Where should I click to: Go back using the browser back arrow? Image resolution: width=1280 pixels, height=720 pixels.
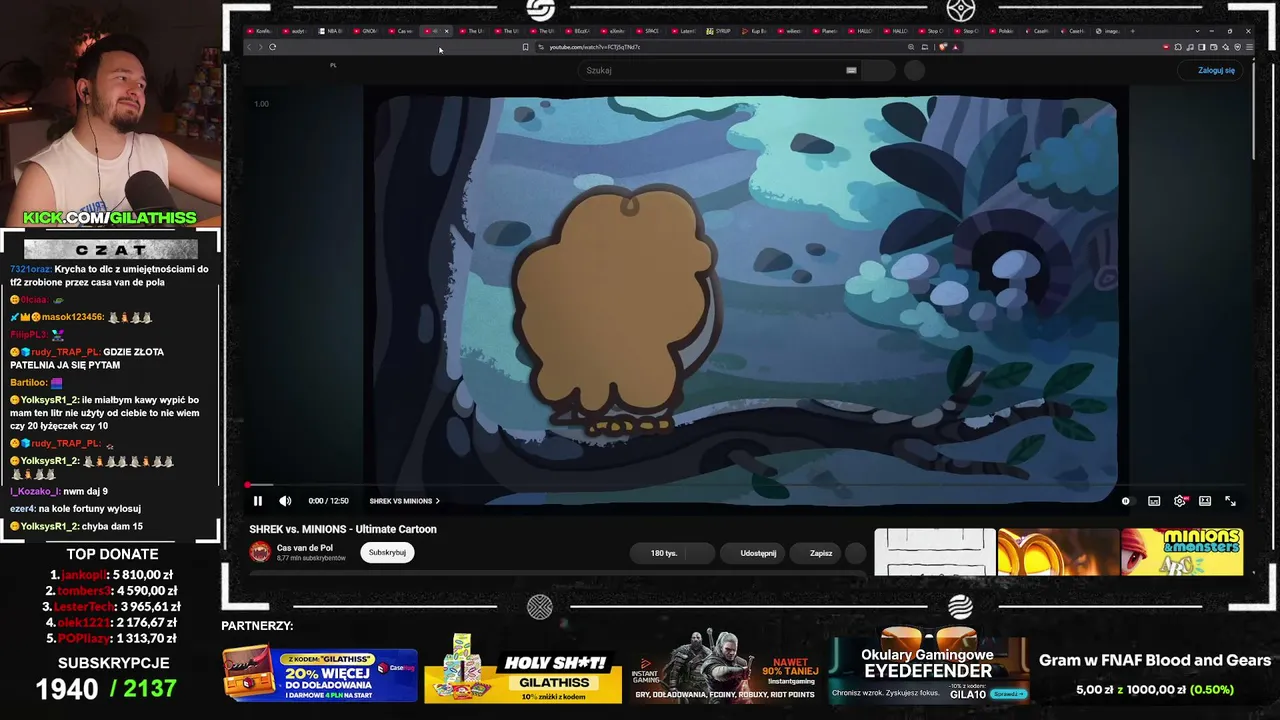(249, 47)
